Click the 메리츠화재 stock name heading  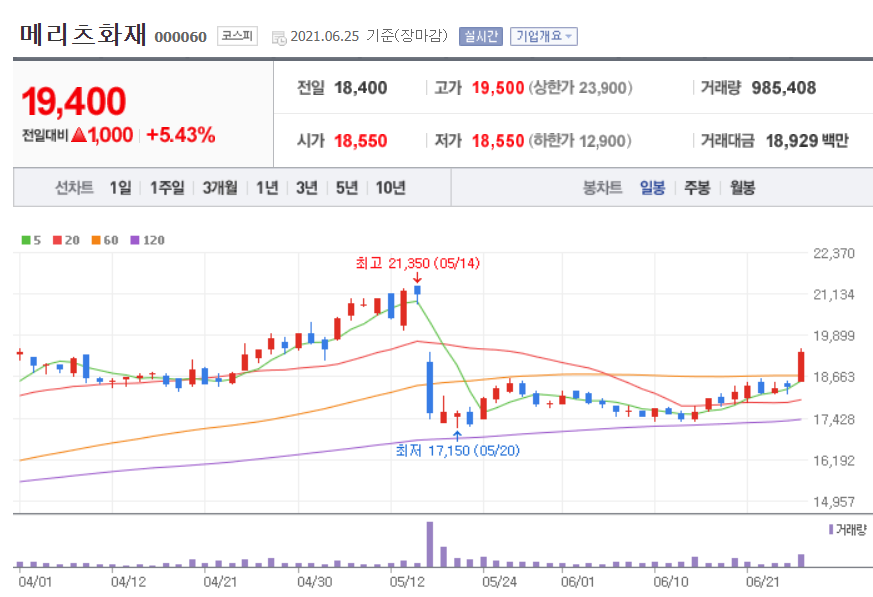pos(84,34)
